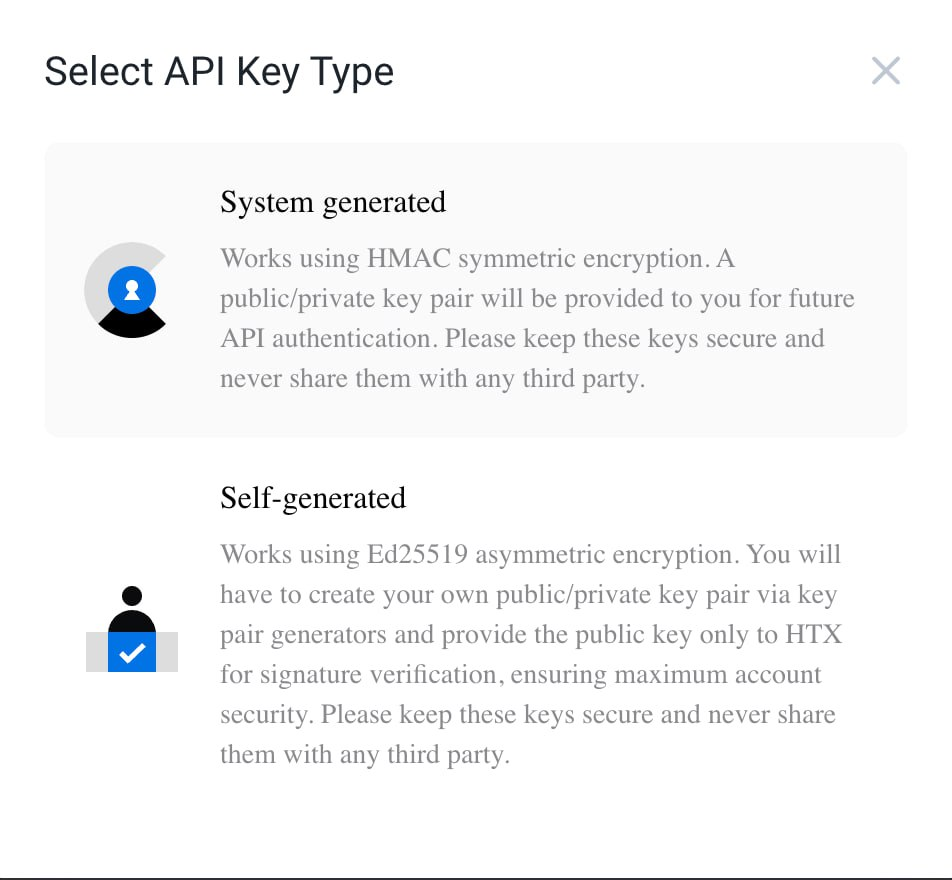This screenshot has height=880, width=952.
Task: Click the 'public/private key pair will be provided' line
Action: click(537, 299)
